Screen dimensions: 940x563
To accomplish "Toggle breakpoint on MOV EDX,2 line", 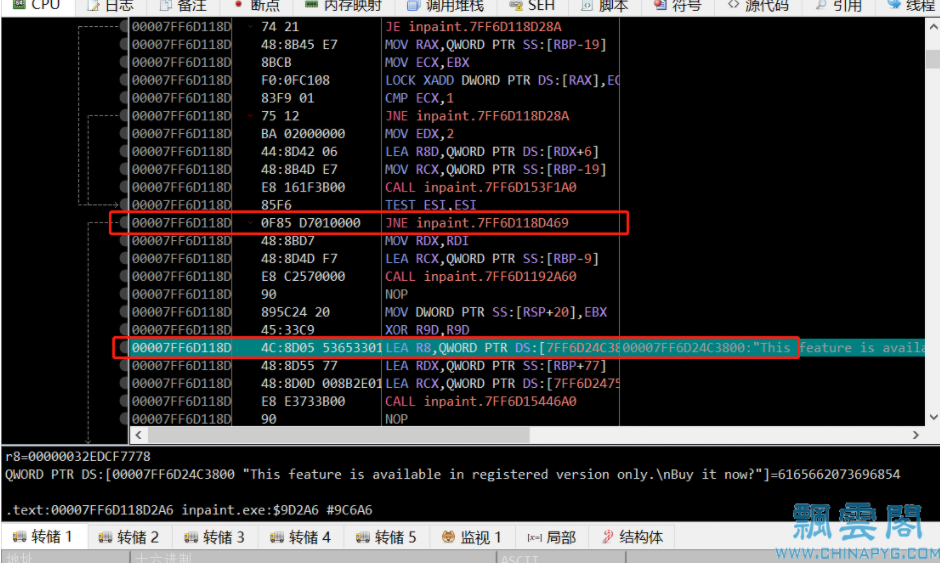I will 124,134.
